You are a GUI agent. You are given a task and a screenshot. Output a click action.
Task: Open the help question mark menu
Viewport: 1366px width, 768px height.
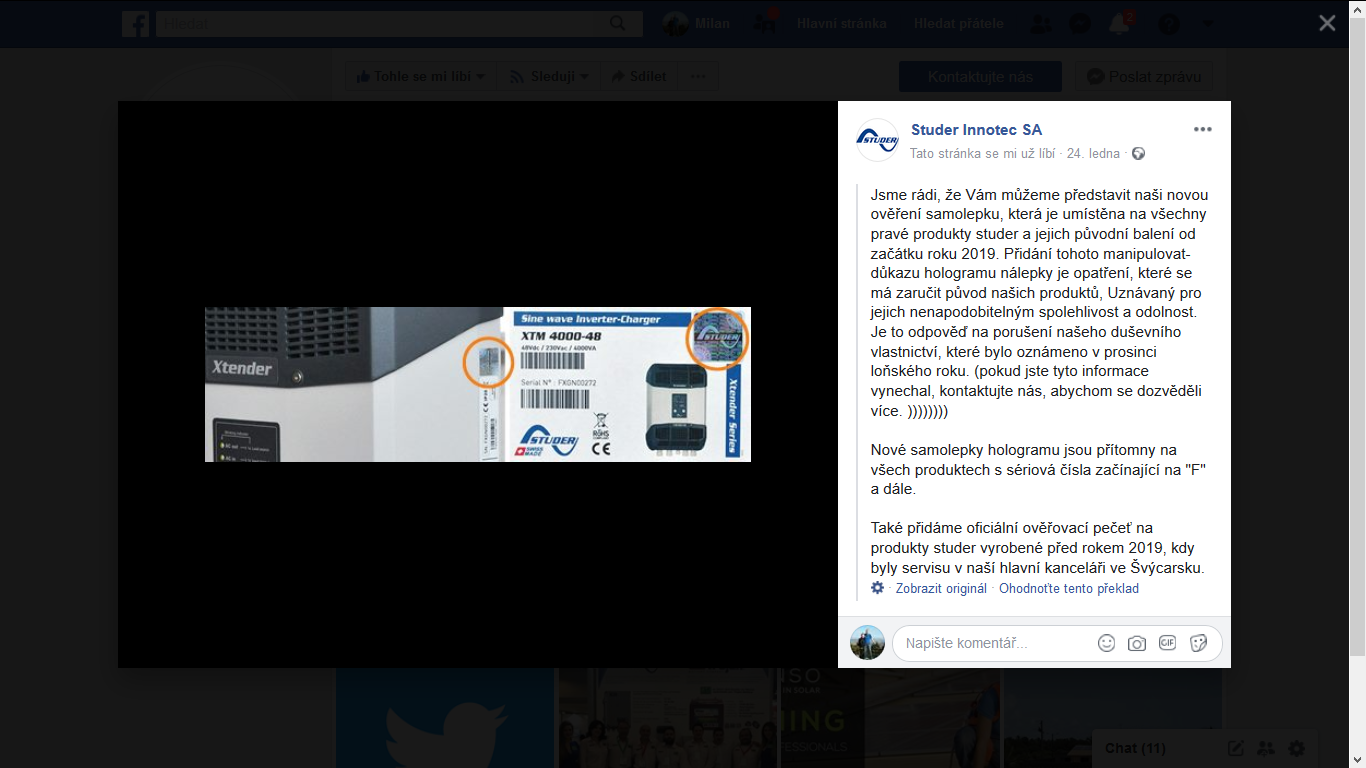(1168, 24)
